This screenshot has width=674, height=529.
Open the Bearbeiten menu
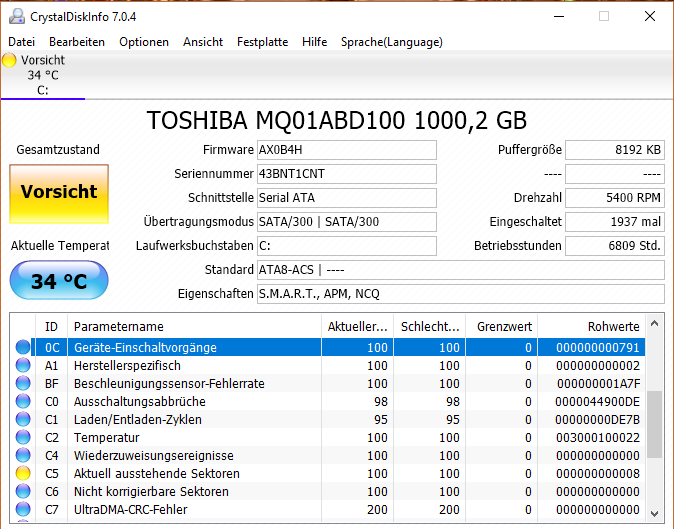pyautogui.click(x=77, y=42)
